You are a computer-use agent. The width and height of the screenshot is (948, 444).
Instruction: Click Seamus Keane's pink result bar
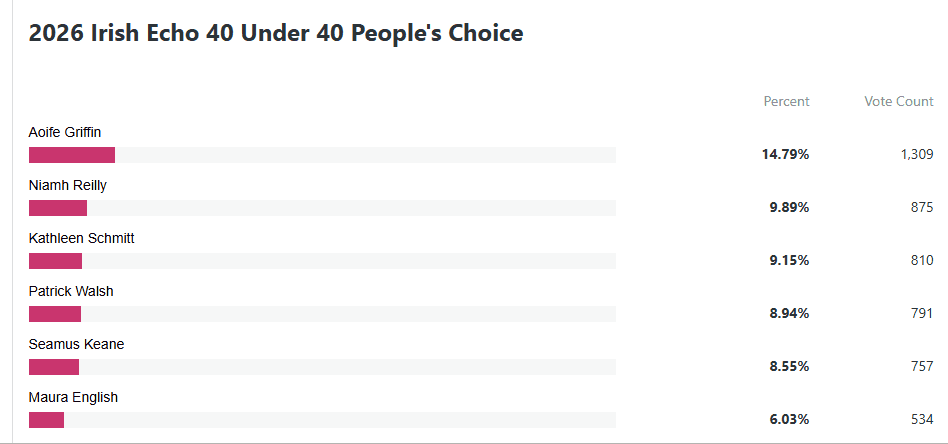[54, 367]
